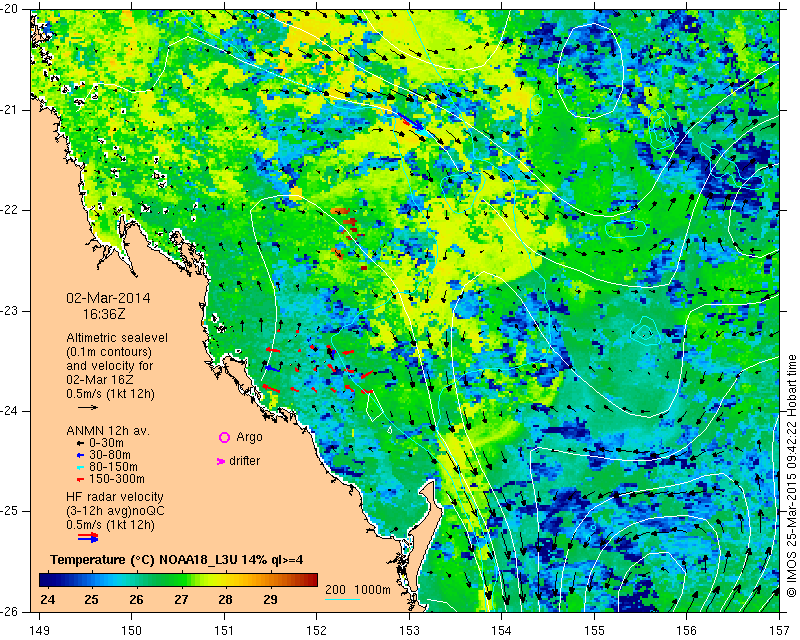Image resolution: width=800 pixels, height=640 pixels.
Task: Click the '156' longitude axis label
Action: (686, 631)
